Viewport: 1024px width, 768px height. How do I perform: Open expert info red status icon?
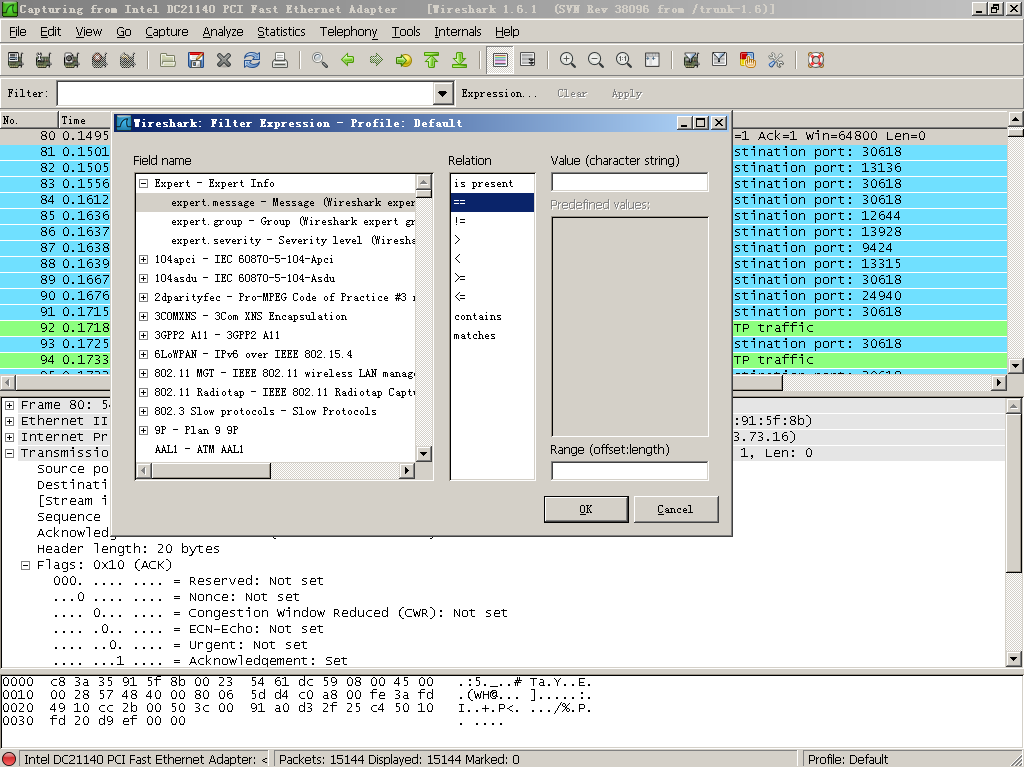pyautogui.click(x=9, y=760)
